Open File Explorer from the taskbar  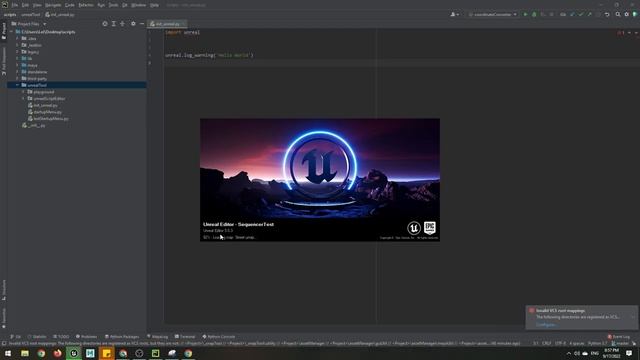[25, 353]
